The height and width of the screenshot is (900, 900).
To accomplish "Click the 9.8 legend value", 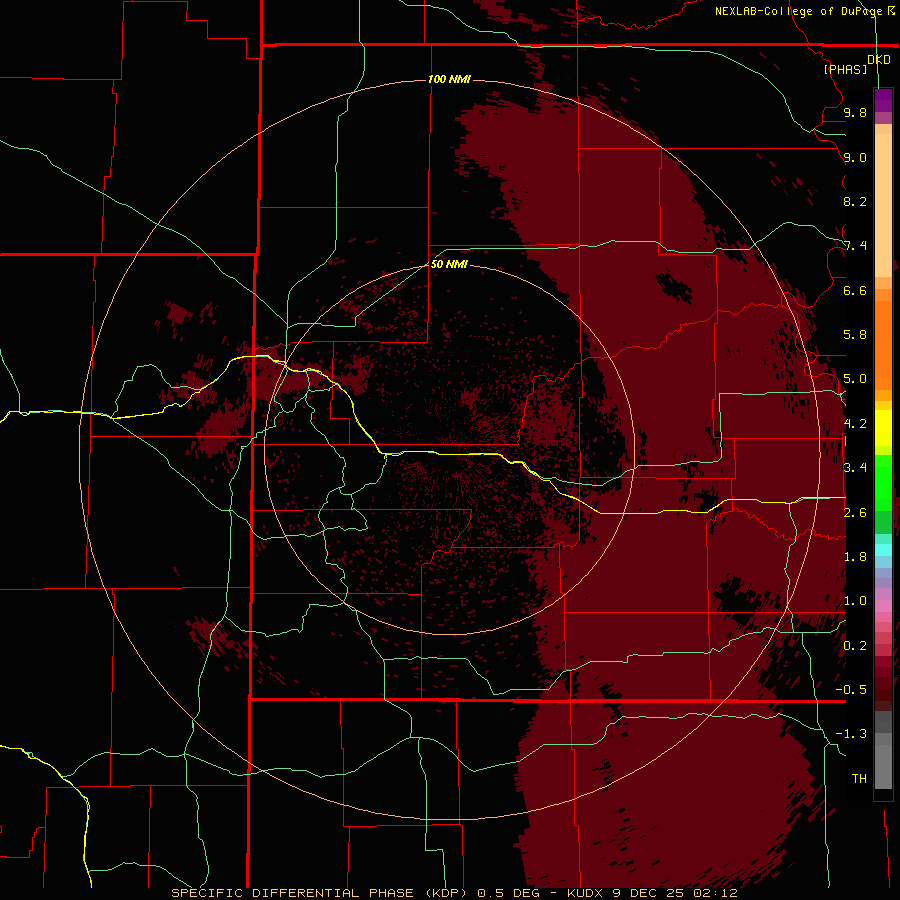I will pyautogui.click(x=855, y=112).
